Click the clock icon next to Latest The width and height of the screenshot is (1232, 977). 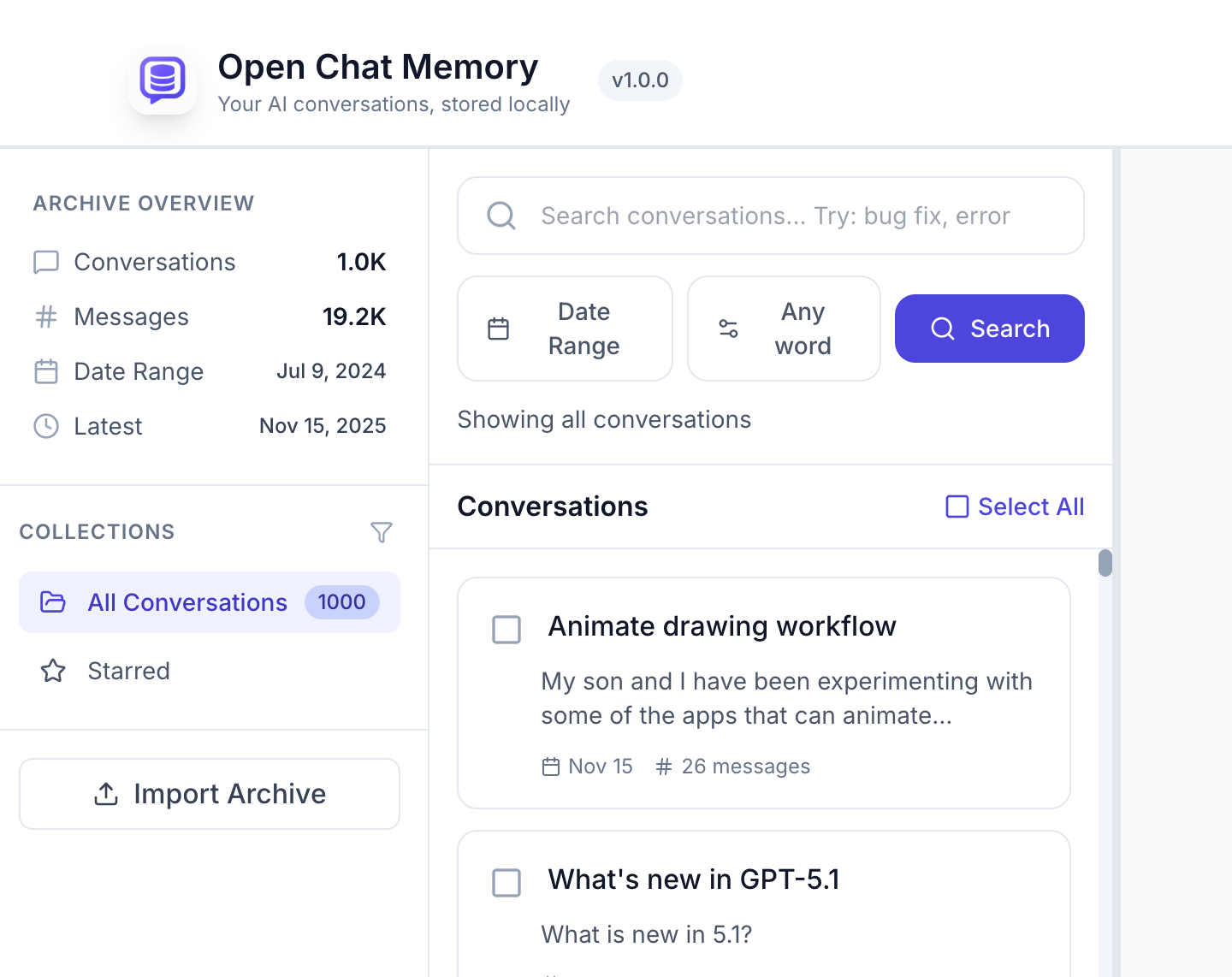[x=45, y=426]
